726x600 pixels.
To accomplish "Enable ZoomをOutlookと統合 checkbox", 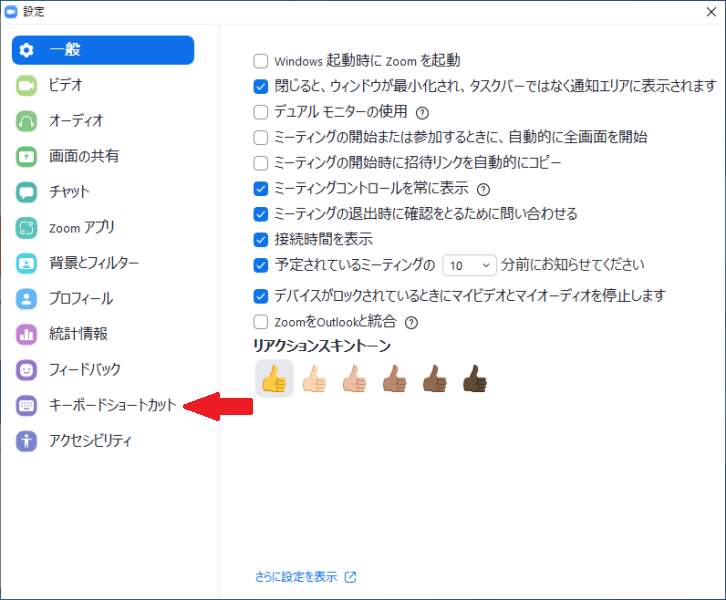I will point(261,322).
